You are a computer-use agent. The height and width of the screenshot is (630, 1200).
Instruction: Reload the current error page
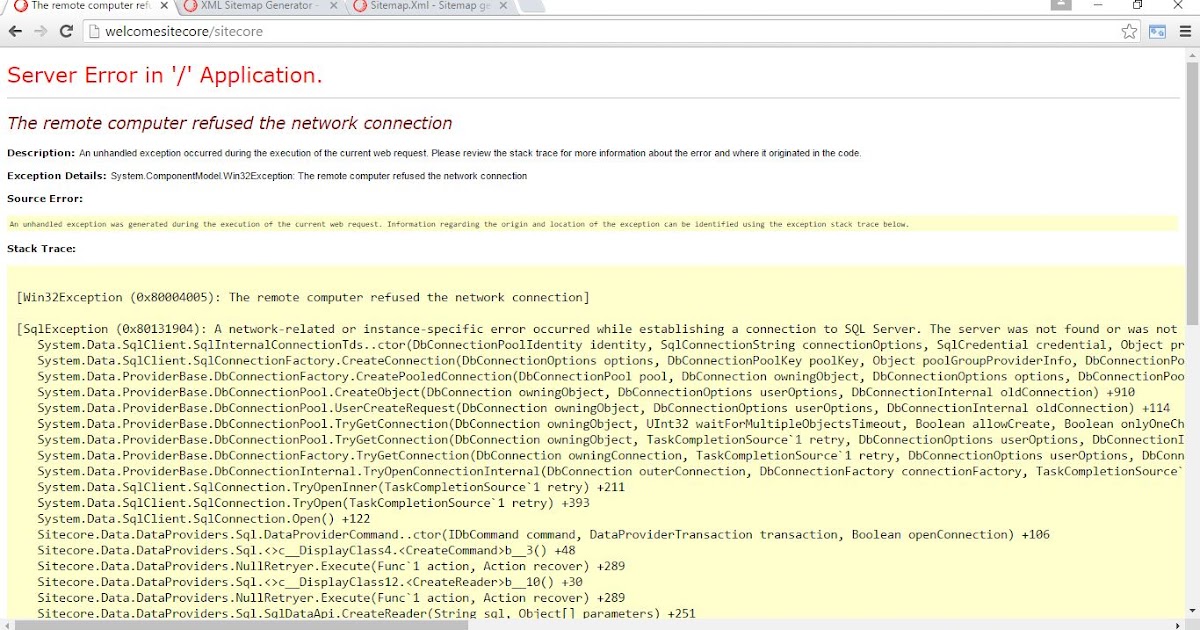[66, 31]
